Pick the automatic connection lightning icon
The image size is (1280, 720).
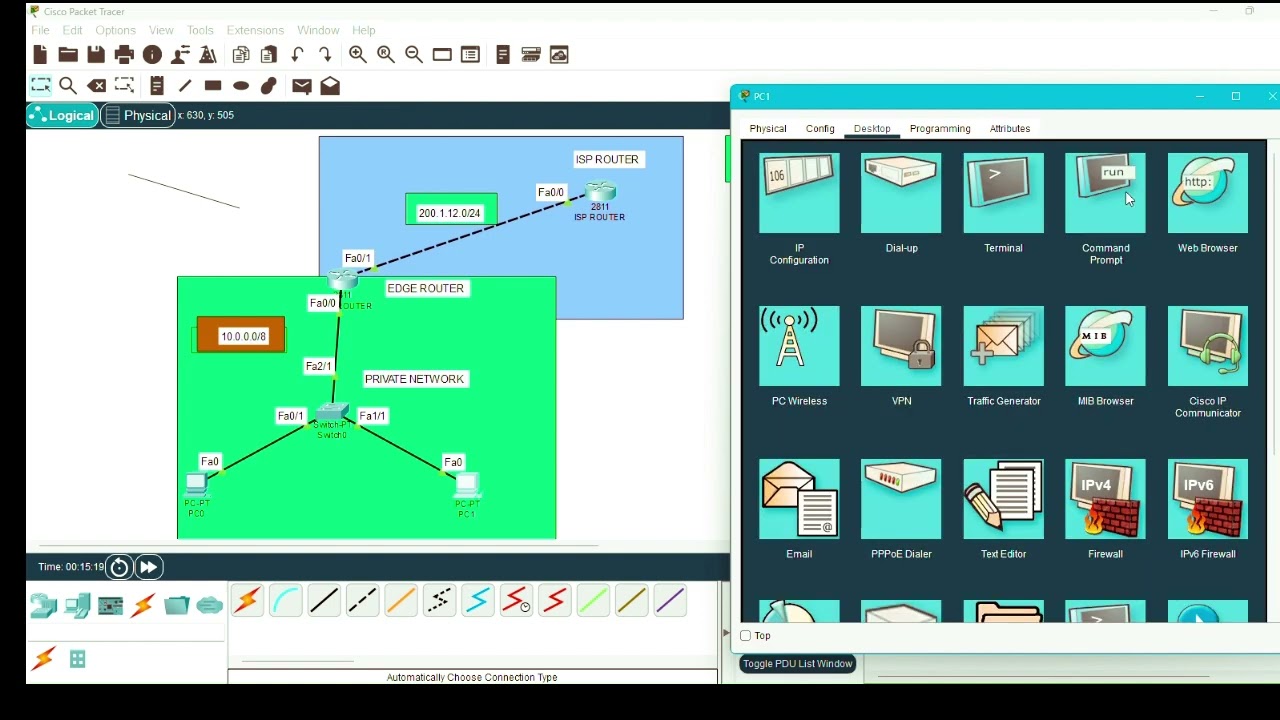[247, 601]
